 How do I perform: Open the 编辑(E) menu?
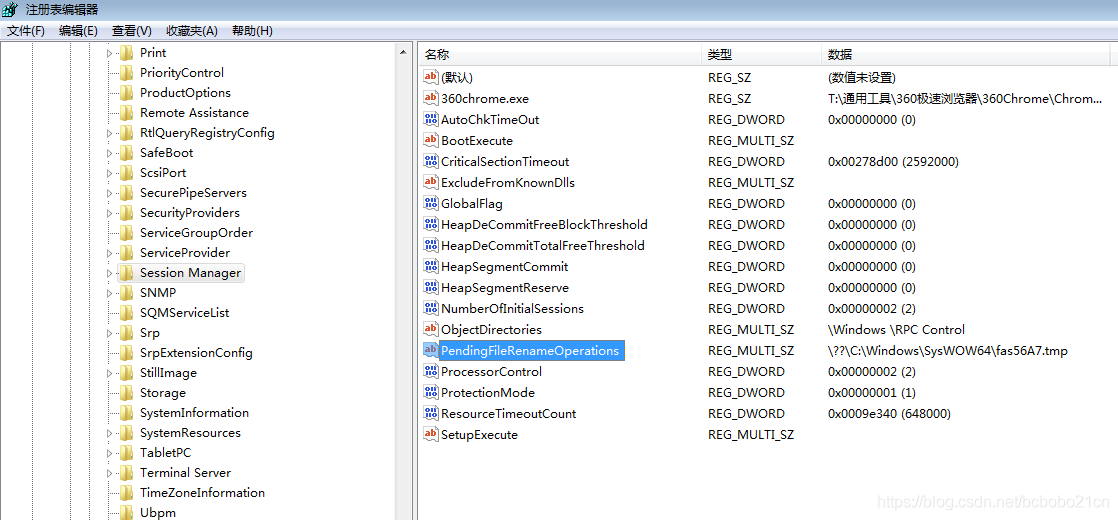point(78,31)
